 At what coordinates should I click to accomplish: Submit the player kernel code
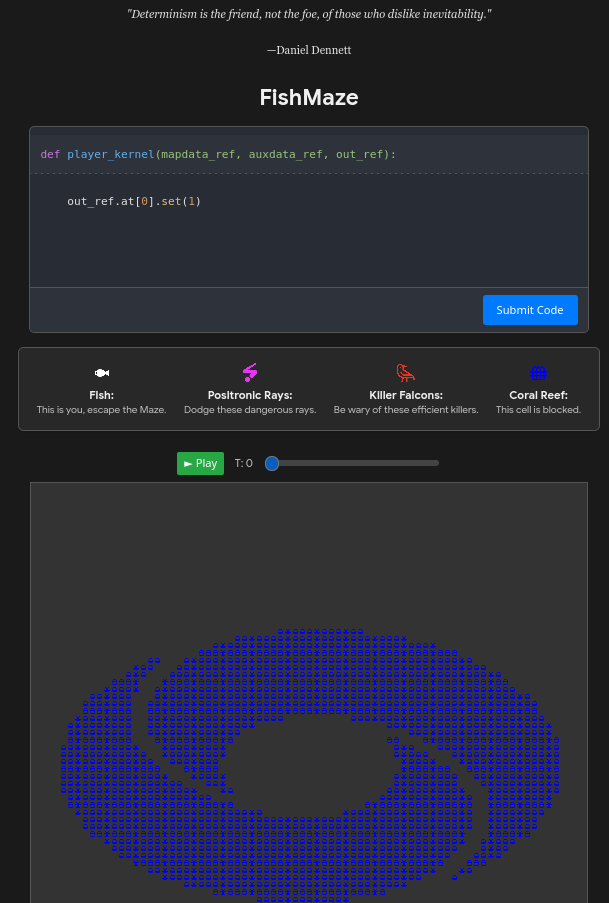[x=530, y=310]
